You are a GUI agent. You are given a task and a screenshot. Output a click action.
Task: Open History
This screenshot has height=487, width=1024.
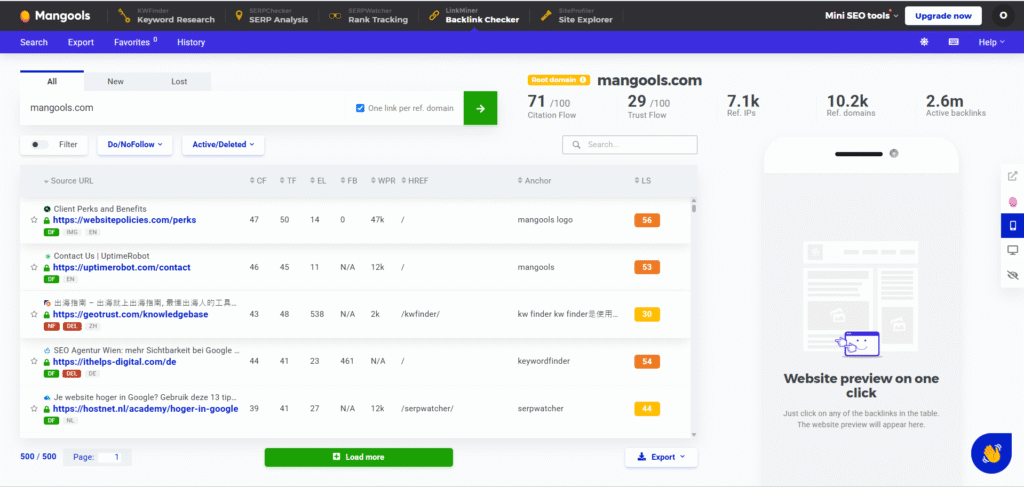pyautogui.click(x=191, y=42)
